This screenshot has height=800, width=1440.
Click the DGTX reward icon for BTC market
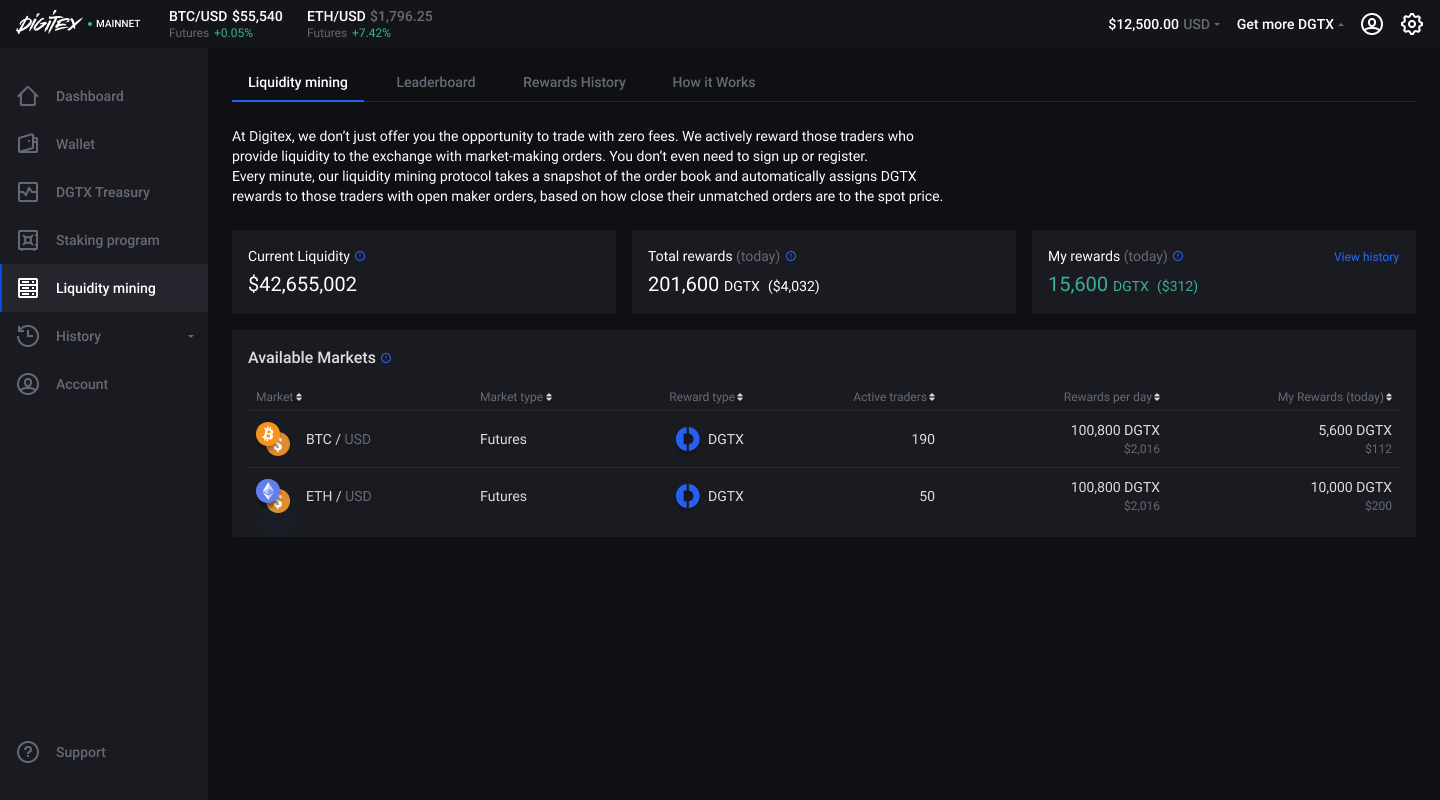pos(687,439)
